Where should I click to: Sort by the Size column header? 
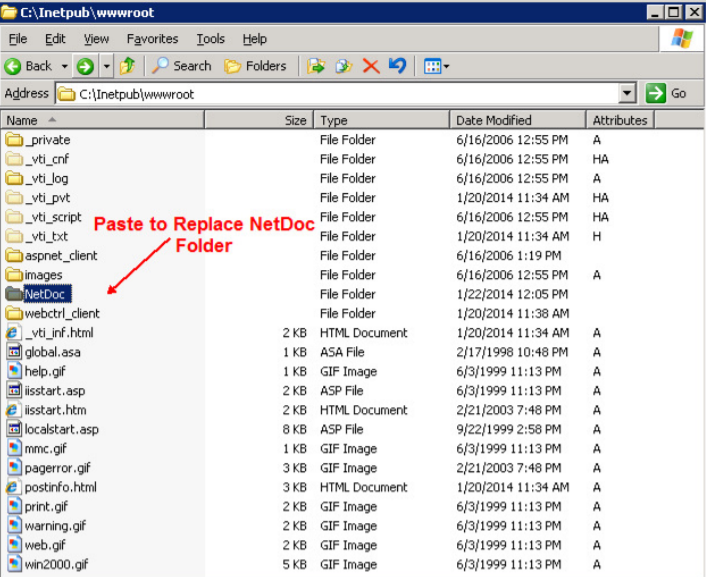point(259,120)
